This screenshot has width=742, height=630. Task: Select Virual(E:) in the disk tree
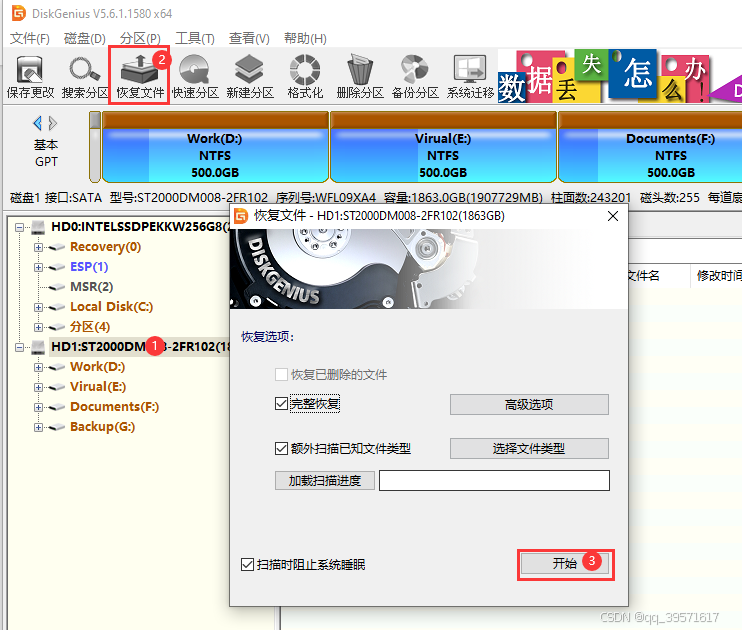point(98,386)
